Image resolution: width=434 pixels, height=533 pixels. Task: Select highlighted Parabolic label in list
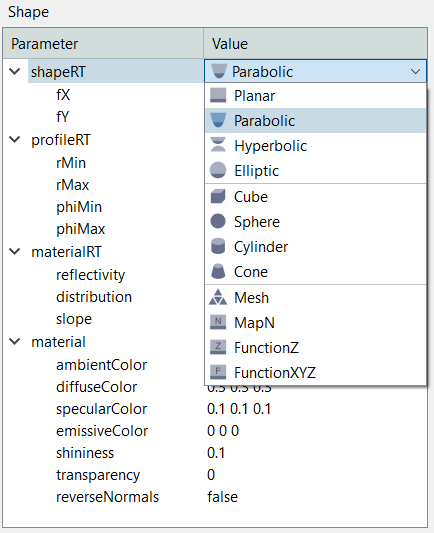264,121
